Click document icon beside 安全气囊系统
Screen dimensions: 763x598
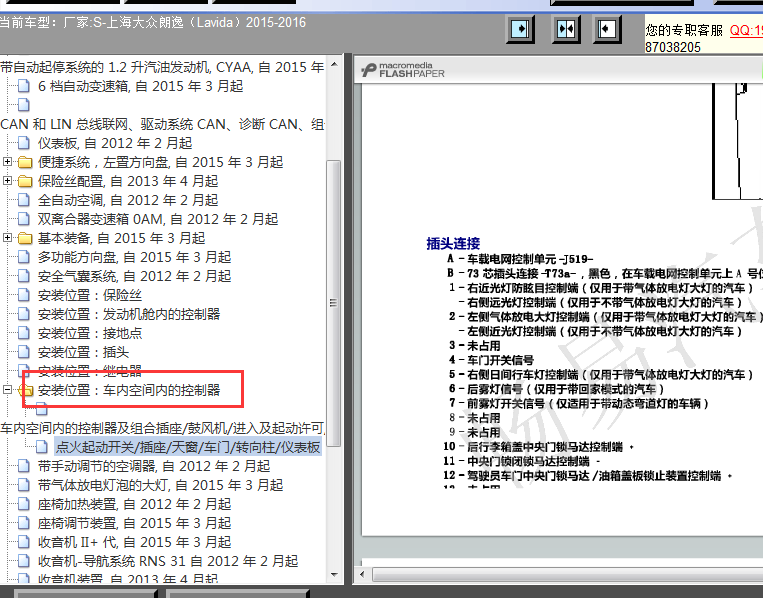click(x=24, y=276)
